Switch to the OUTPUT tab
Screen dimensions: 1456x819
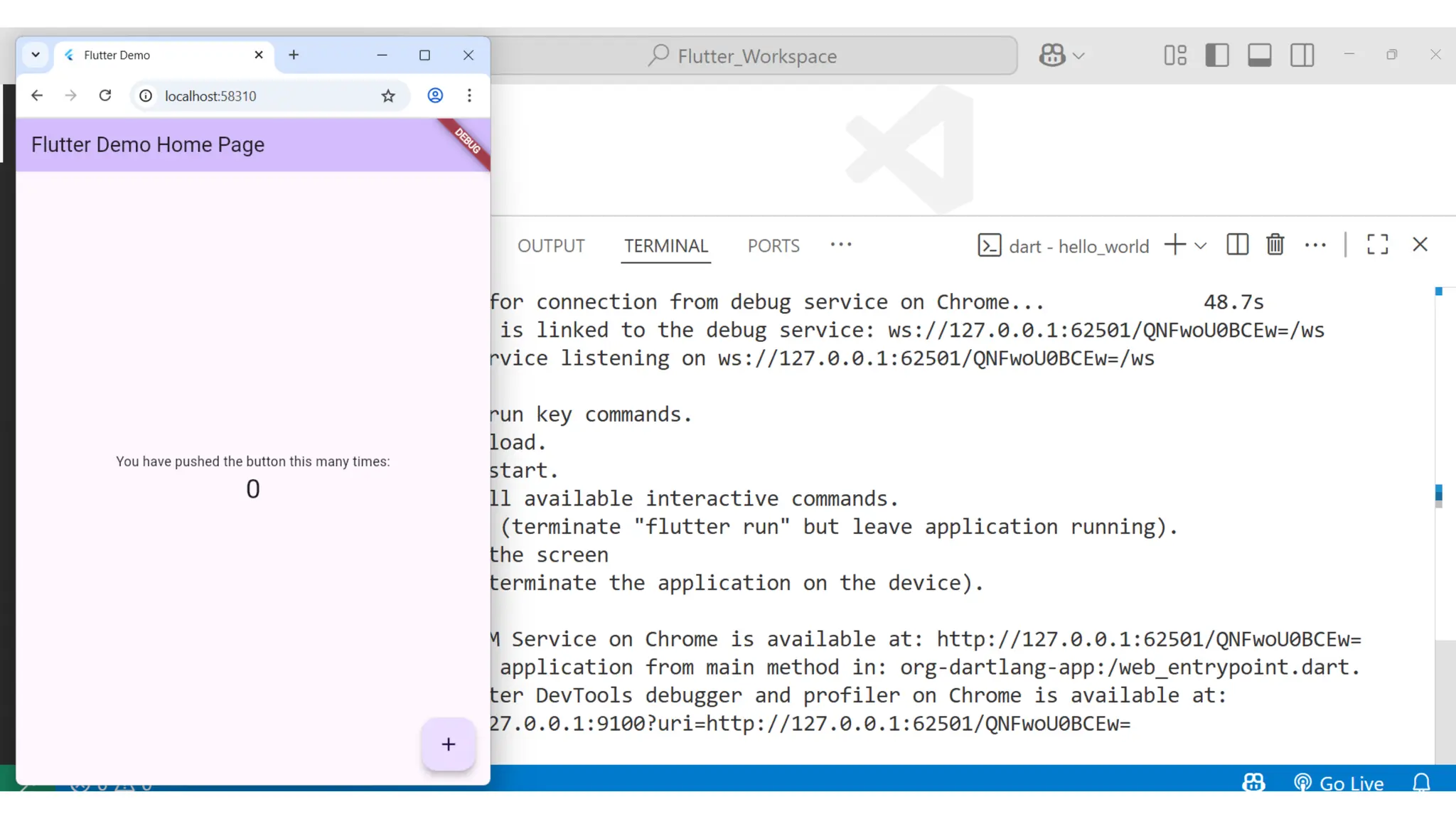551,246
